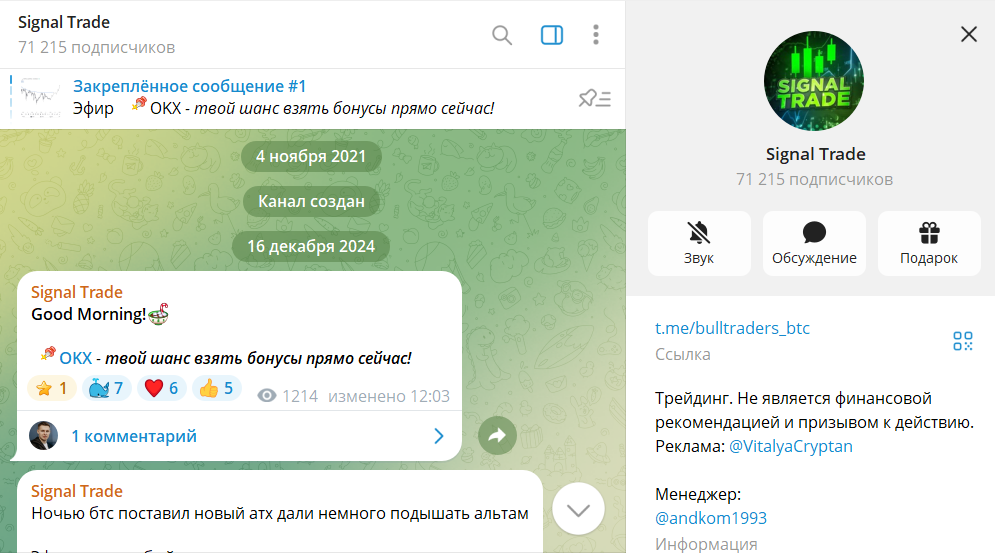995x553 pixels.
Task: Open search in the Signal Trade channel
Action: tap(501, 35)
